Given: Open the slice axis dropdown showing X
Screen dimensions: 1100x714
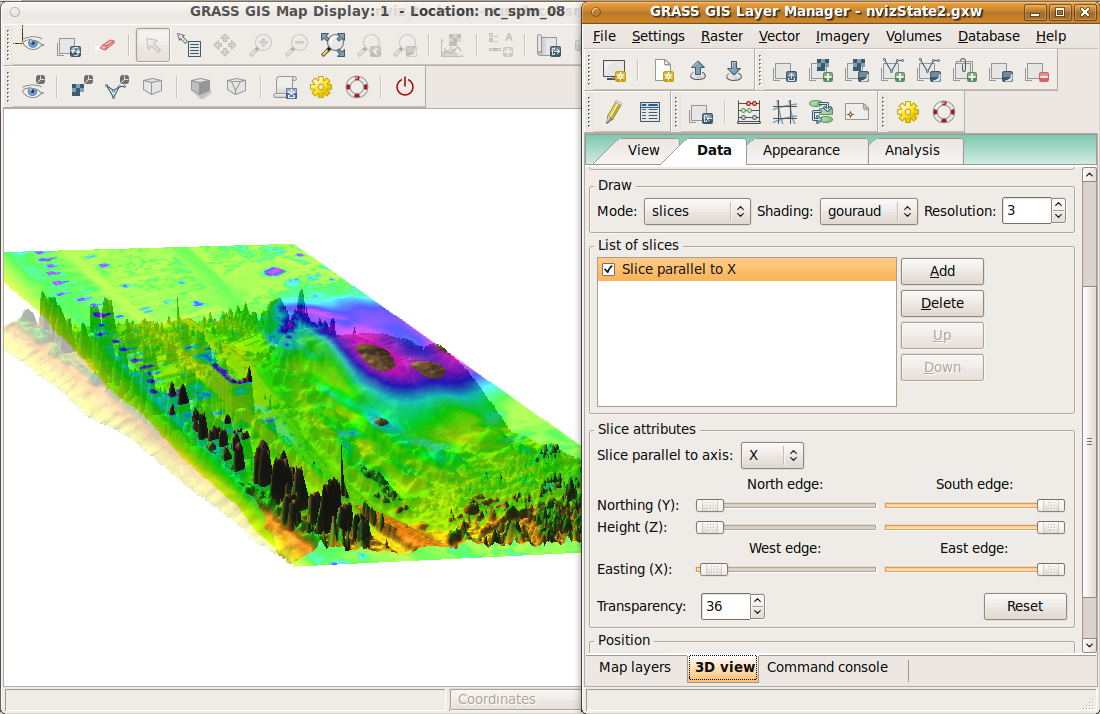Looking at the screenshot, I should (x=772, y=456).
